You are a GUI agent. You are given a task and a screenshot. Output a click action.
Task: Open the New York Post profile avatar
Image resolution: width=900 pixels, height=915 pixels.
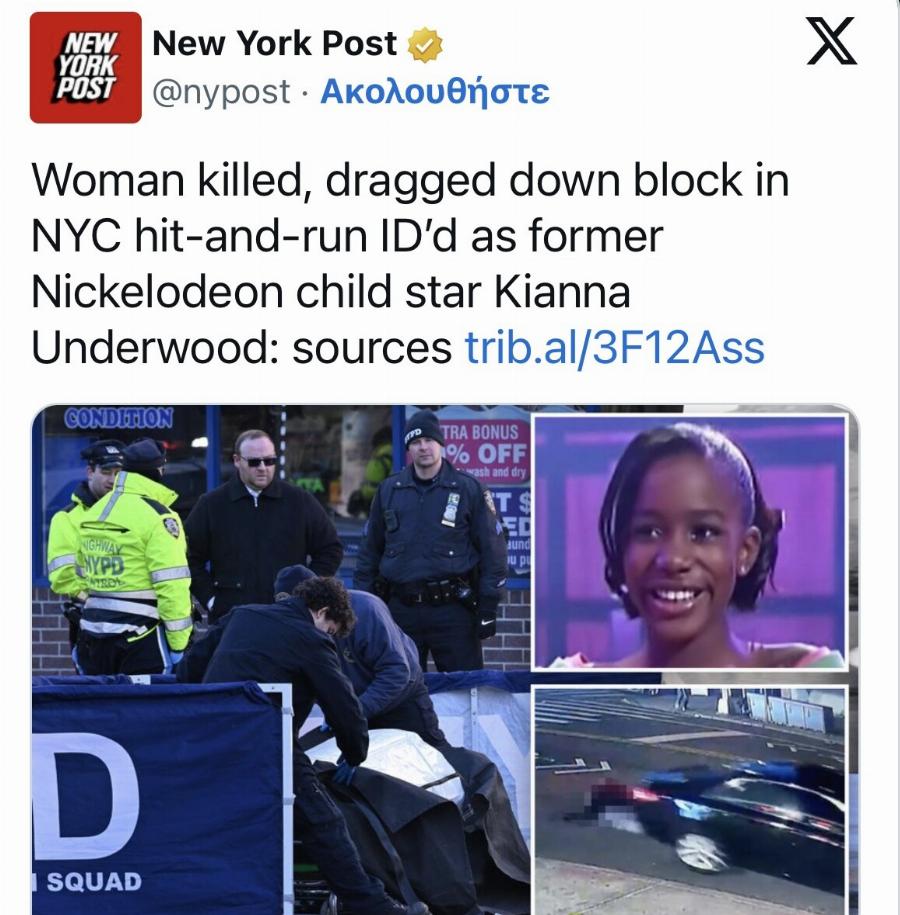(x=86, y=68)
